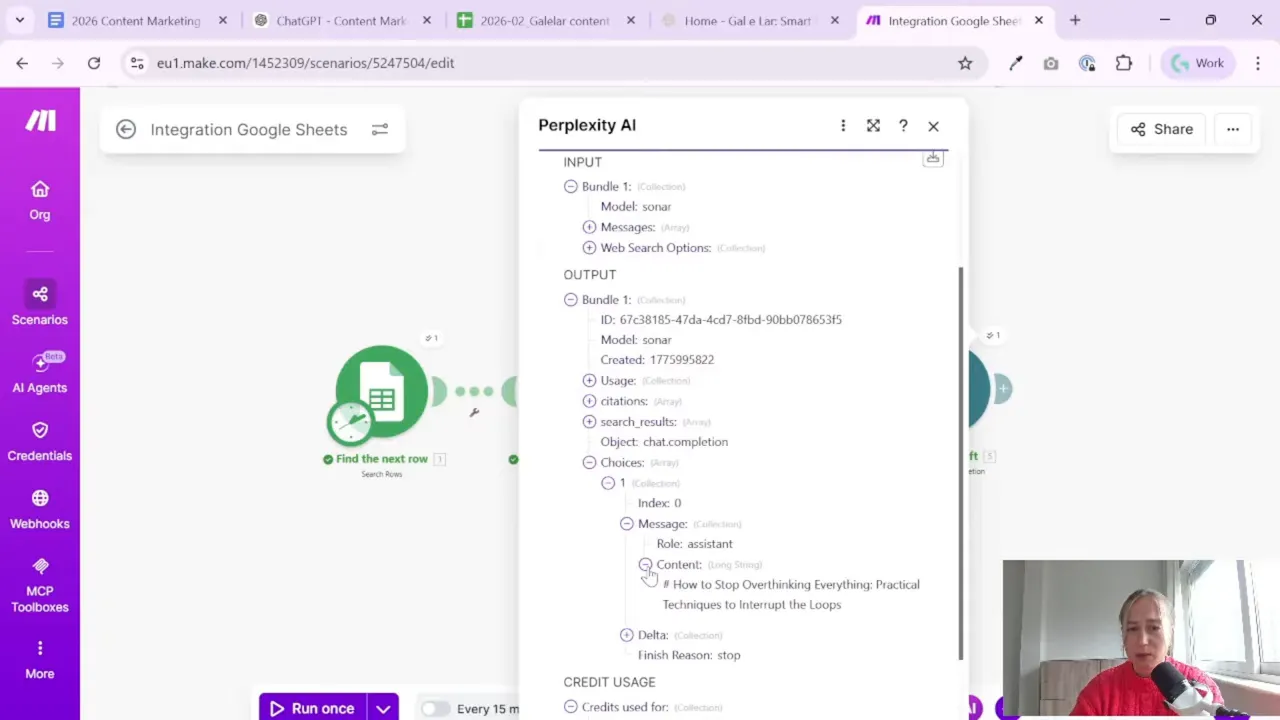Open Run once dropdown arrow
This screenshot has height=720, width=1280.
tap(383, 708)
